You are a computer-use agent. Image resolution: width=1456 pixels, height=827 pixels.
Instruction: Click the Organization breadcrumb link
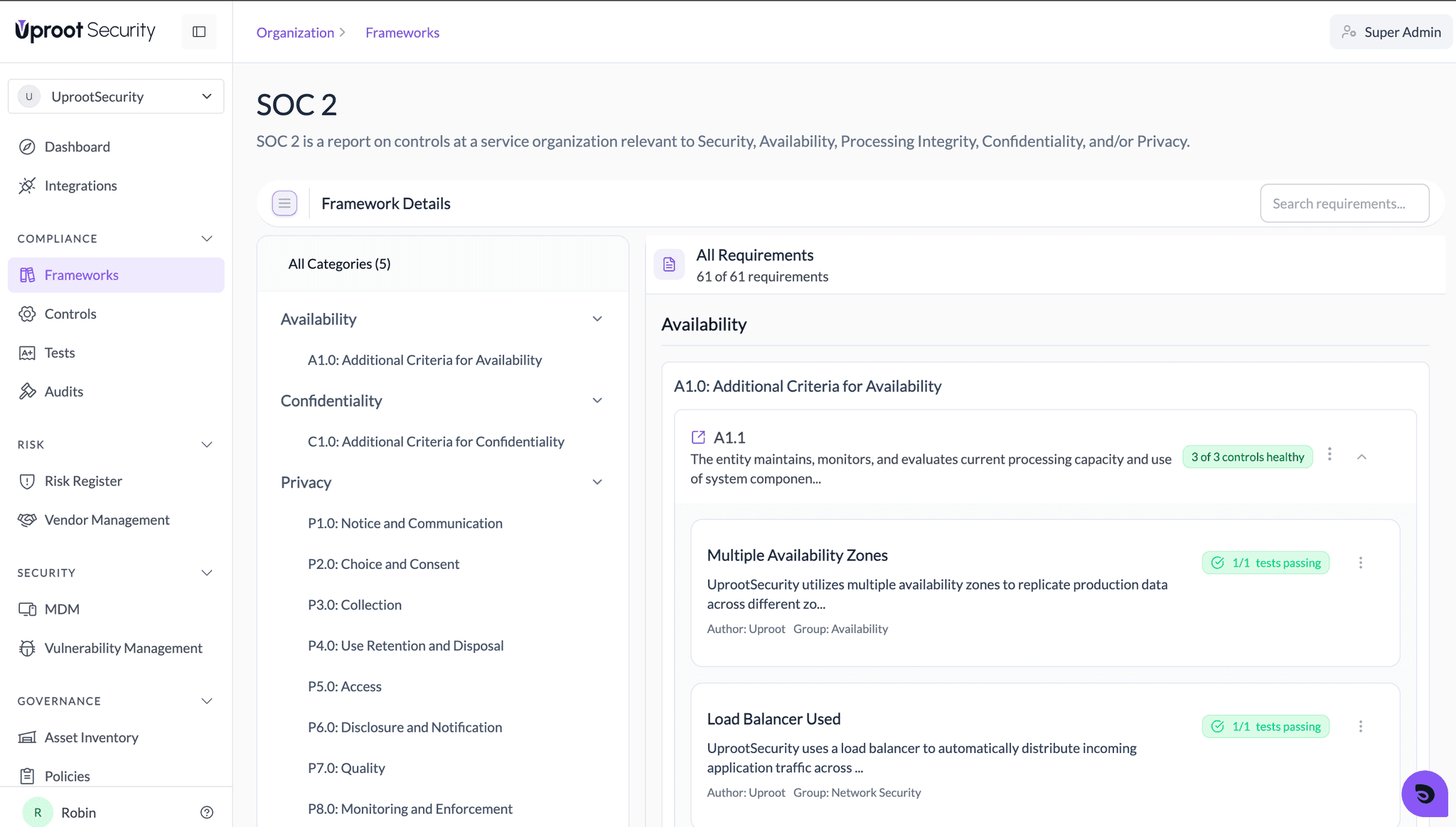(295, 33)
